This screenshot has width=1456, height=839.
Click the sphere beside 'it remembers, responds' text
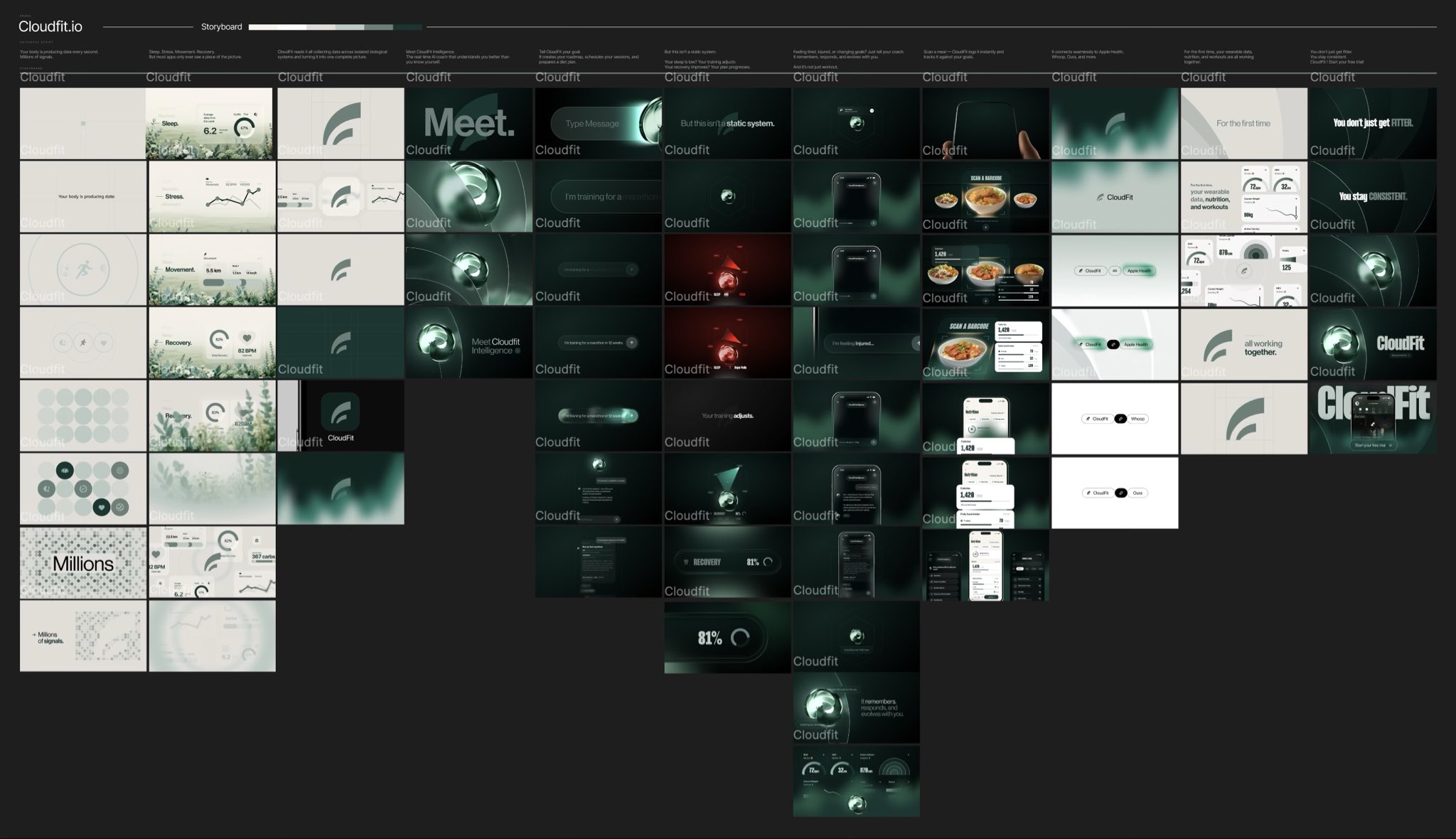825,706
